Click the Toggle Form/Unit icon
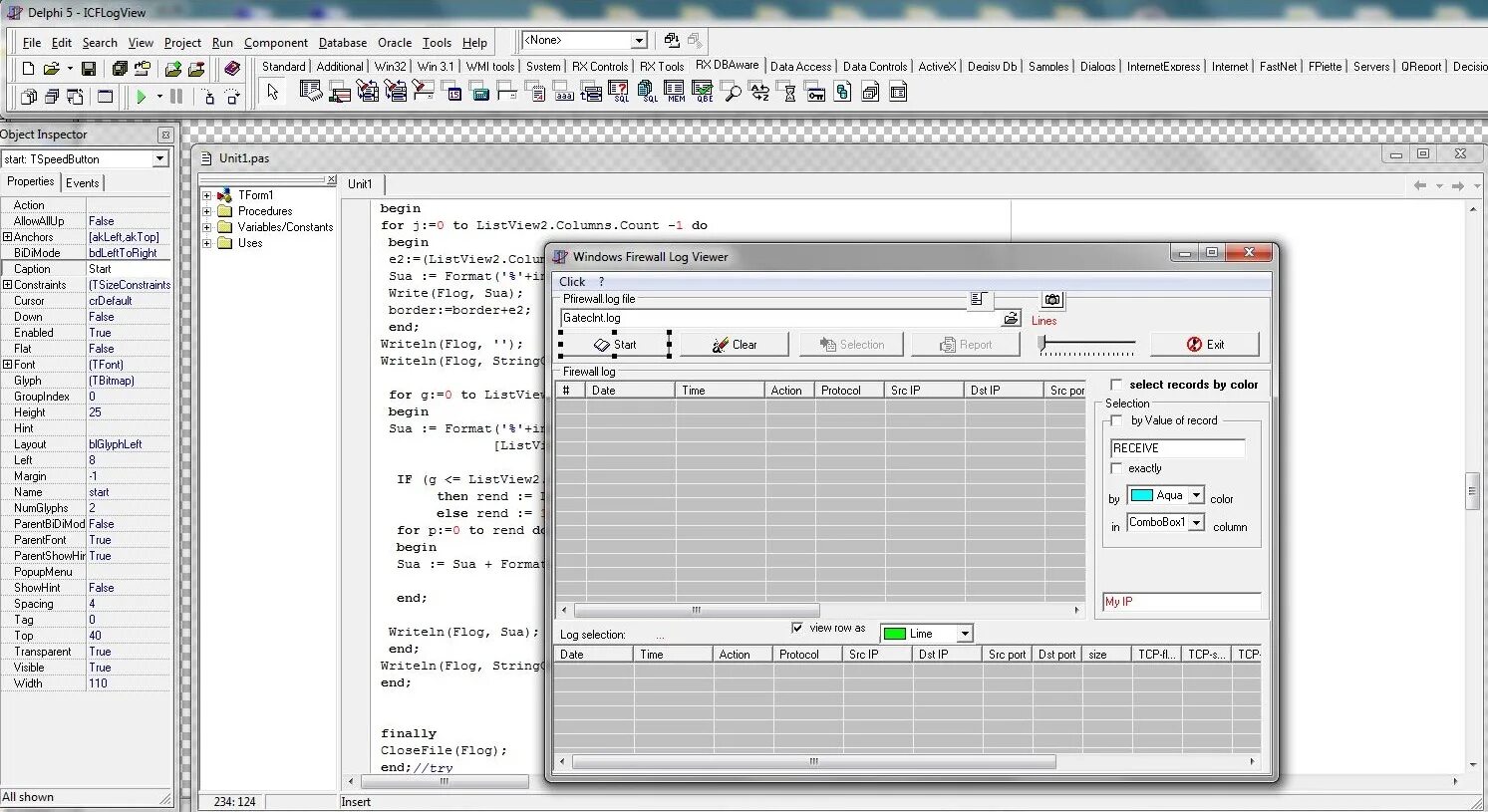This screenshot has width=1488, height=812. (x=75, y=97)
